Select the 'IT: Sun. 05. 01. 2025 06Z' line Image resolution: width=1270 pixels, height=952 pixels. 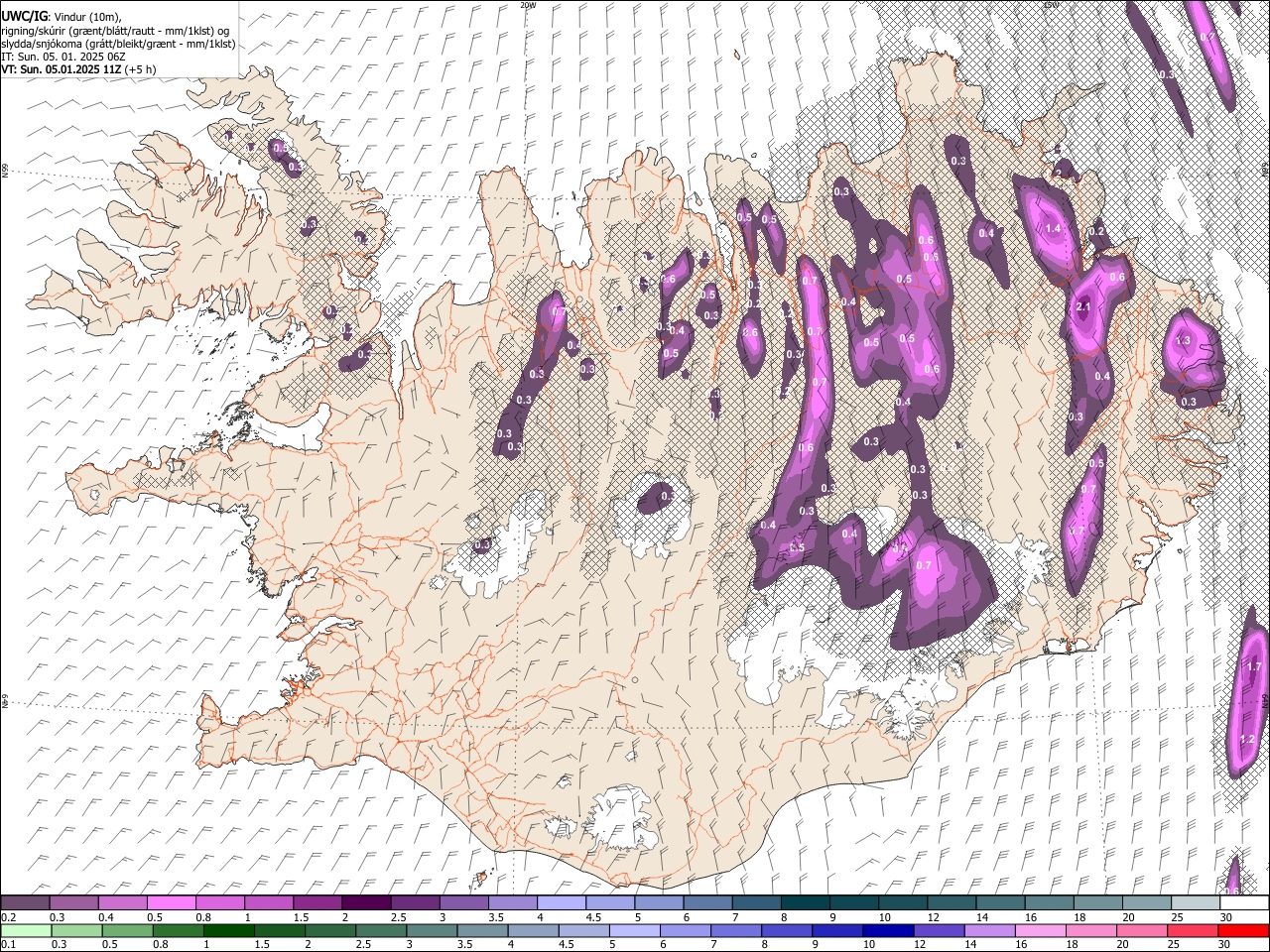click(63, 57)
